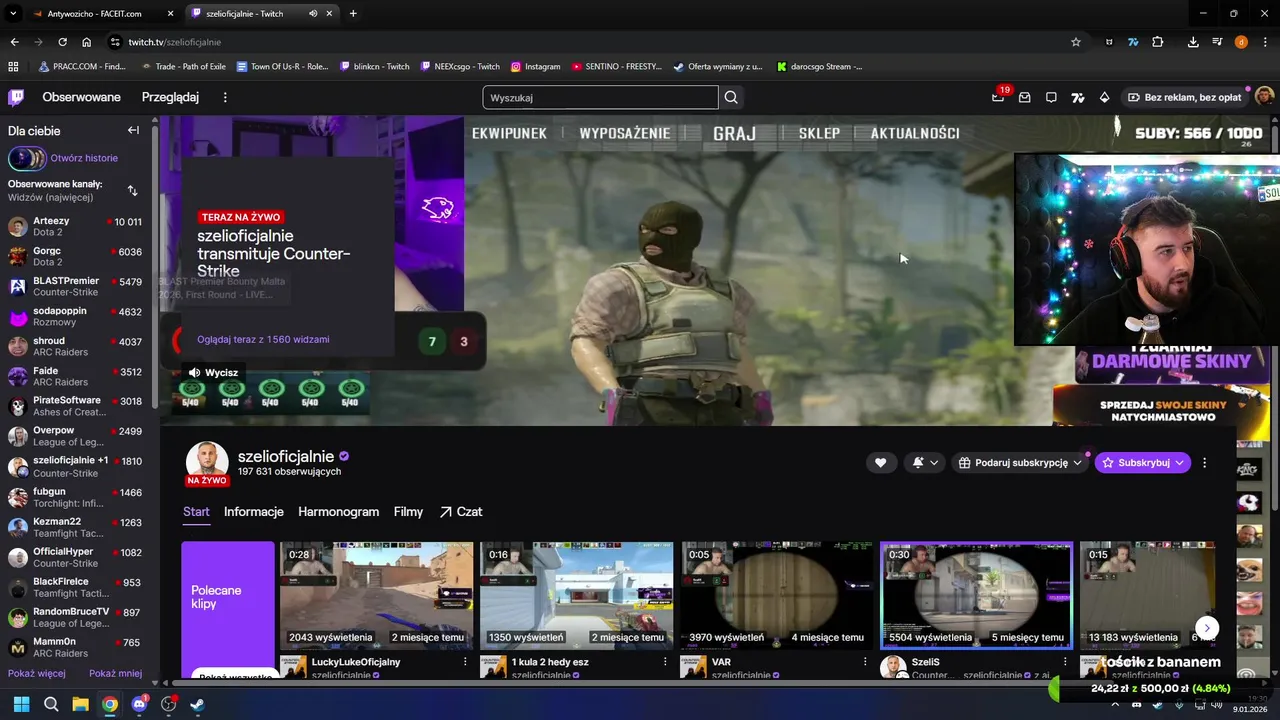Open the Windows Start menu
The height and width of the screenshot is (720, 1280).
coord(21,704)
